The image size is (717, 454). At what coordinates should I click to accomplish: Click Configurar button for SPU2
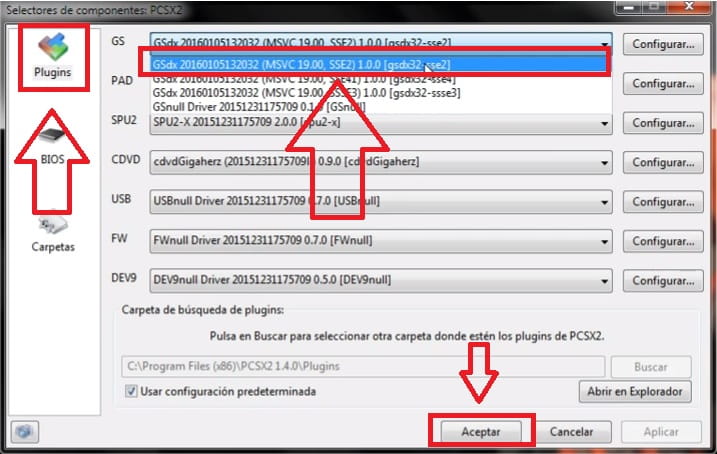pyautogui.click(x=663, y=123)
